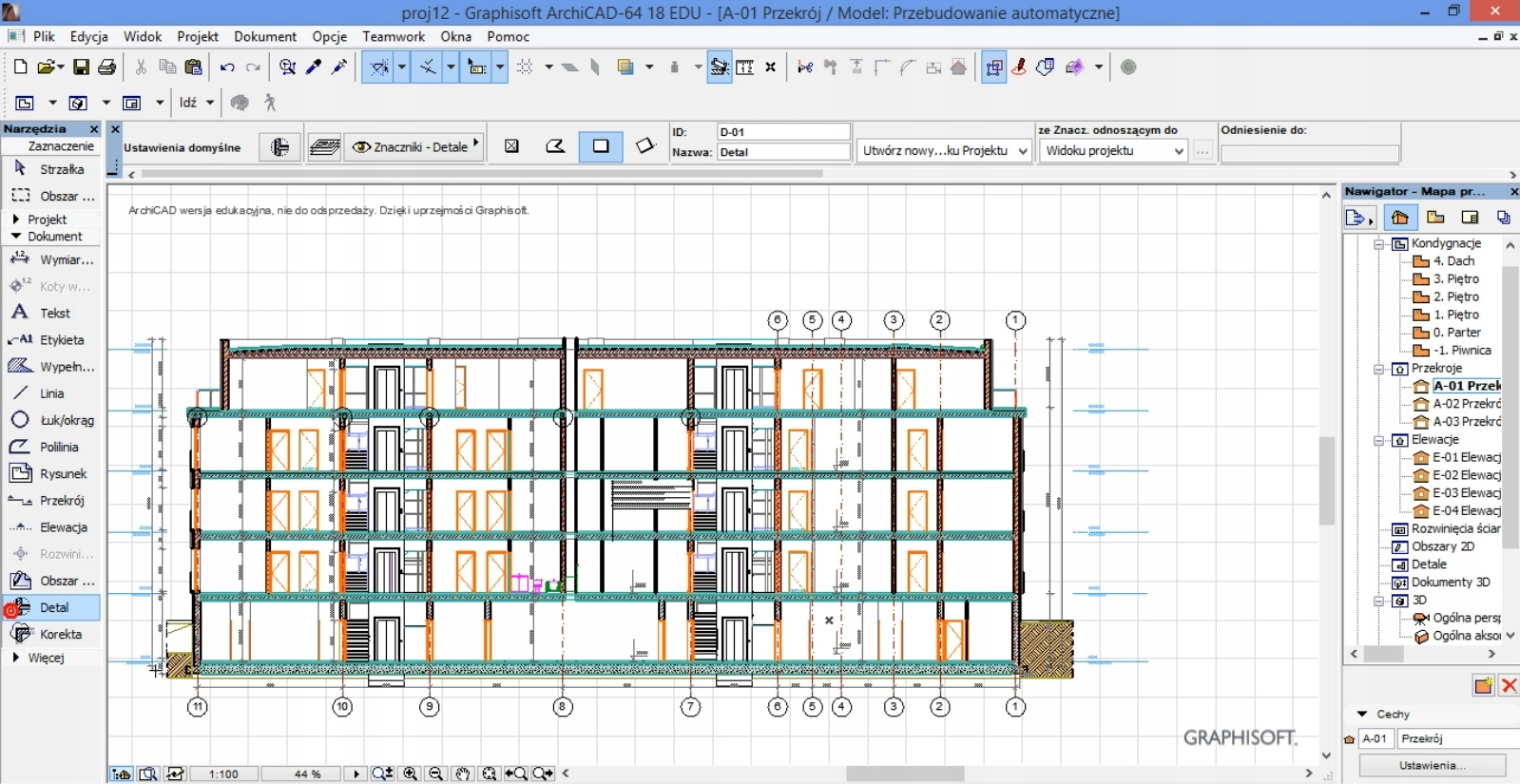Click the Nazwa input field
Image resolution: width=1520 pixels, height=784 pixels.
783,152
